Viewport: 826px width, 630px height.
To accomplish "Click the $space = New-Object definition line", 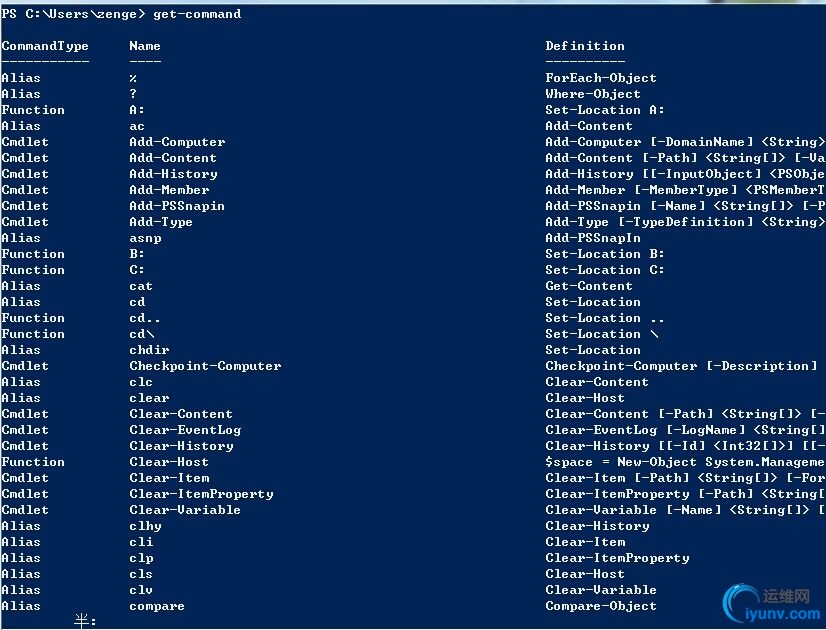I will click(x=685, y=462).
